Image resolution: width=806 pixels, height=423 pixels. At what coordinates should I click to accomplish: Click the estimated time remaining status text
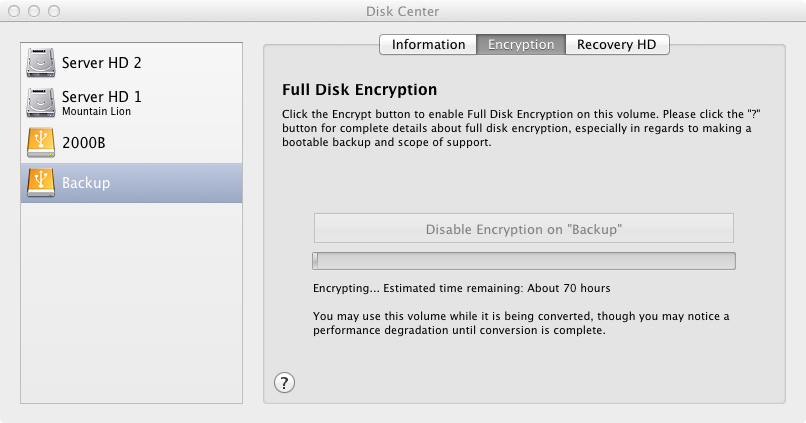pos(461,288)
